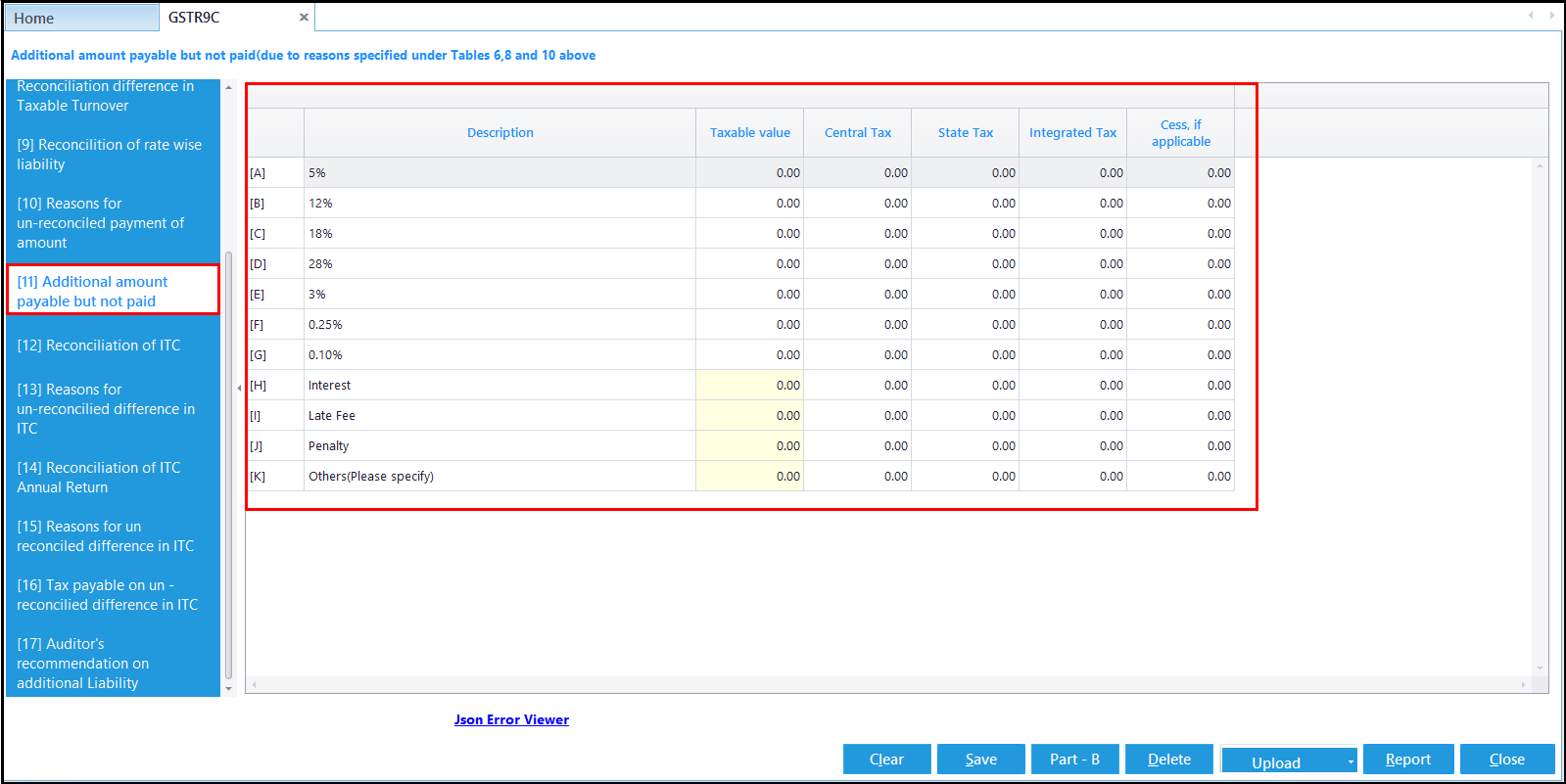Select row marker [K]
Image resolution: width=1566 pixels, height=784 pixels.
click(275, 476)
